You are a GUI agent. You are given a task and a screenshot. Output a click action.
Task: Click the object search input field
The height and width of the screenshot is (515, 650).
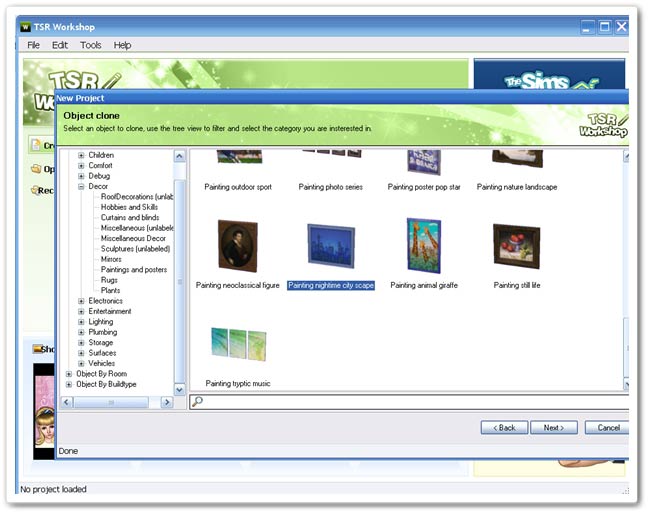click(x=410, y=402)
